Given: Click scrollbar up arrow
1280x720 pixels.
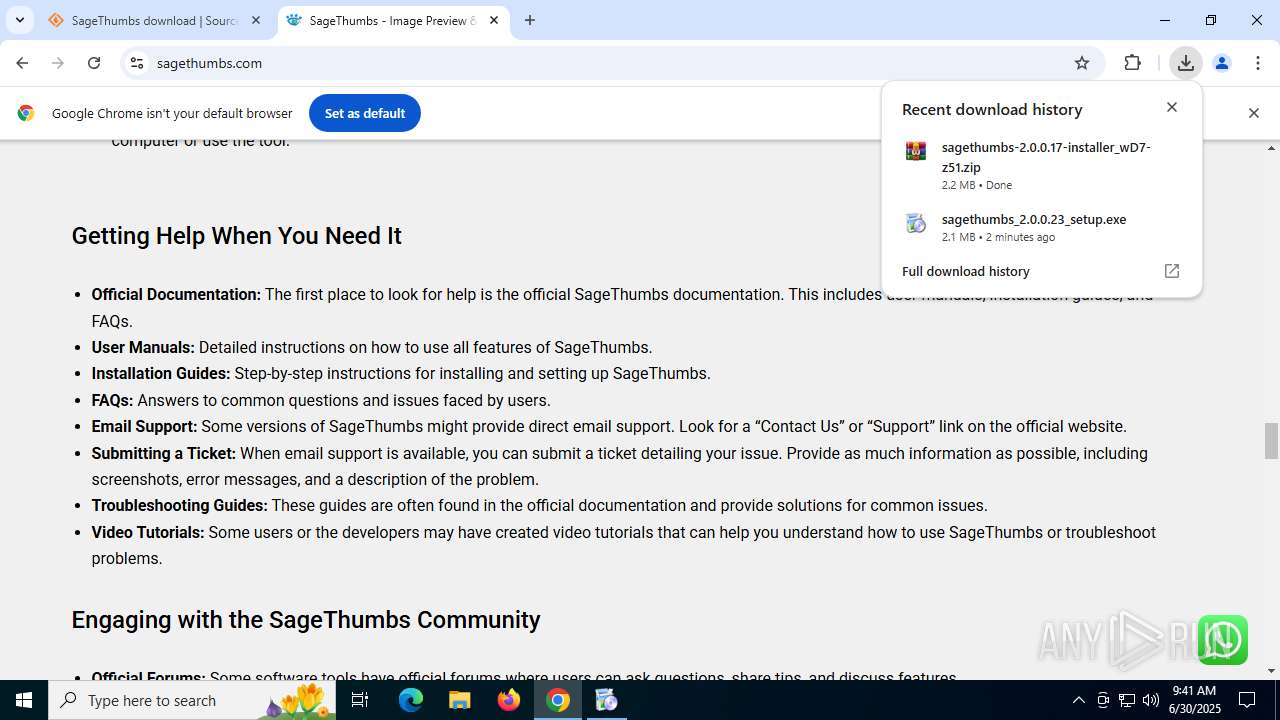Looking at the screenshot, I should pyautogui.click(x=1271, y=148).
